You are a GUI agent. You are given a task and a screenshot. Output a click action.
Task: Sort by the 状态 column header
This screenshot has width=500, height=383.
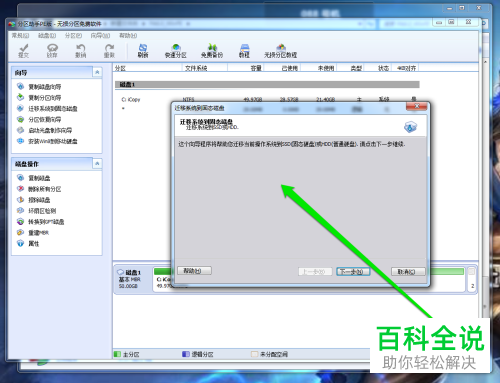[x=378, y=68]
